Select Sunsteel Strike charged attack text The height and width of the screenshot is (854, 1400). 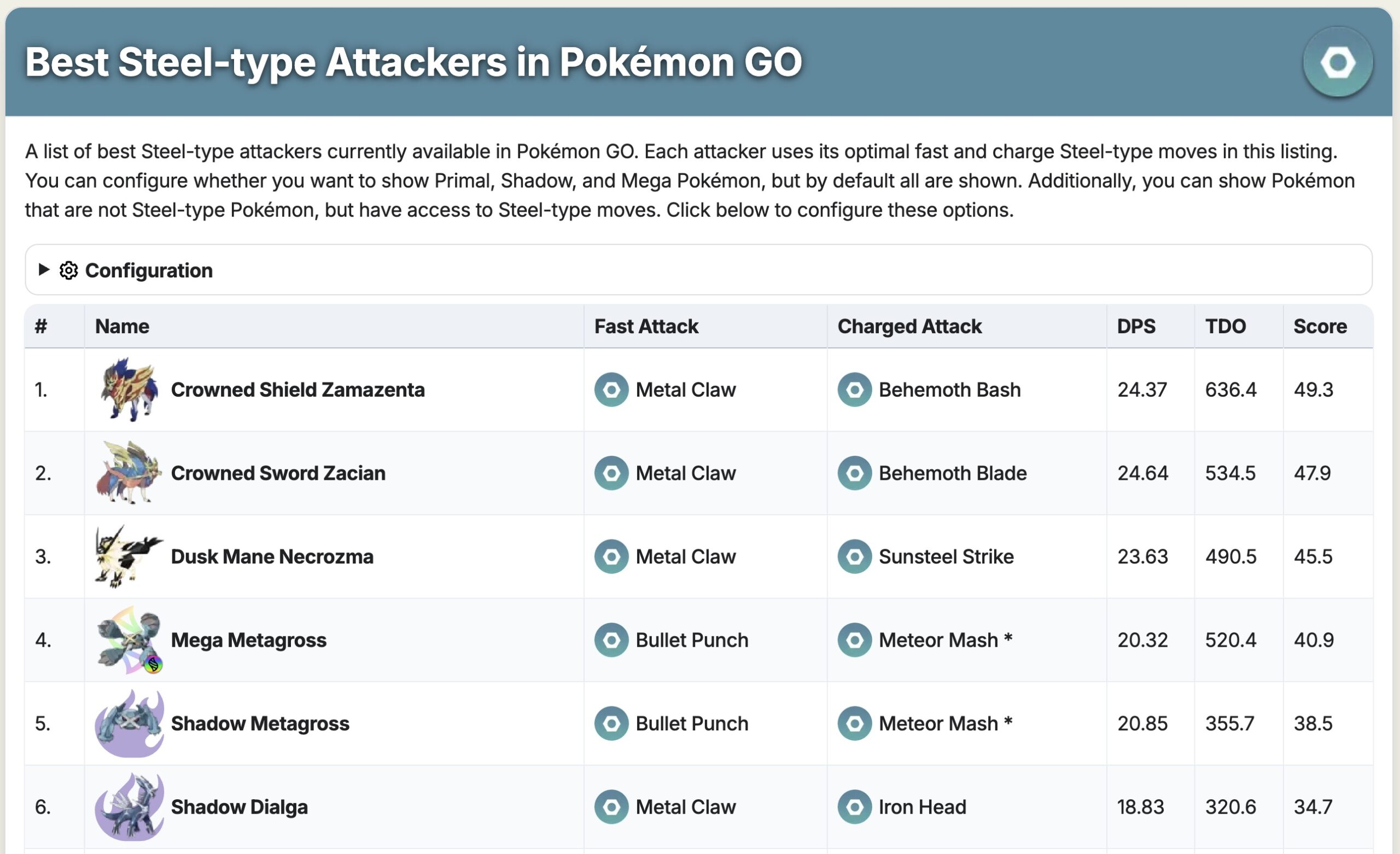946,556
